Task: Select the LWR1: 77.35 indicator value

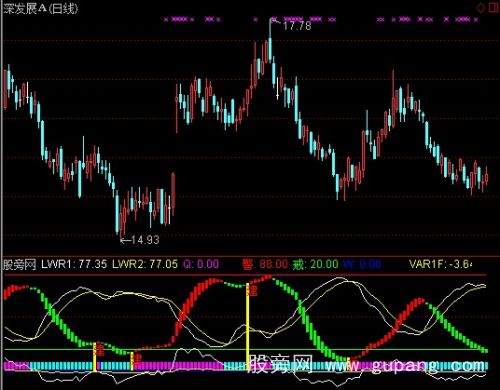Action: coord(74,264)
